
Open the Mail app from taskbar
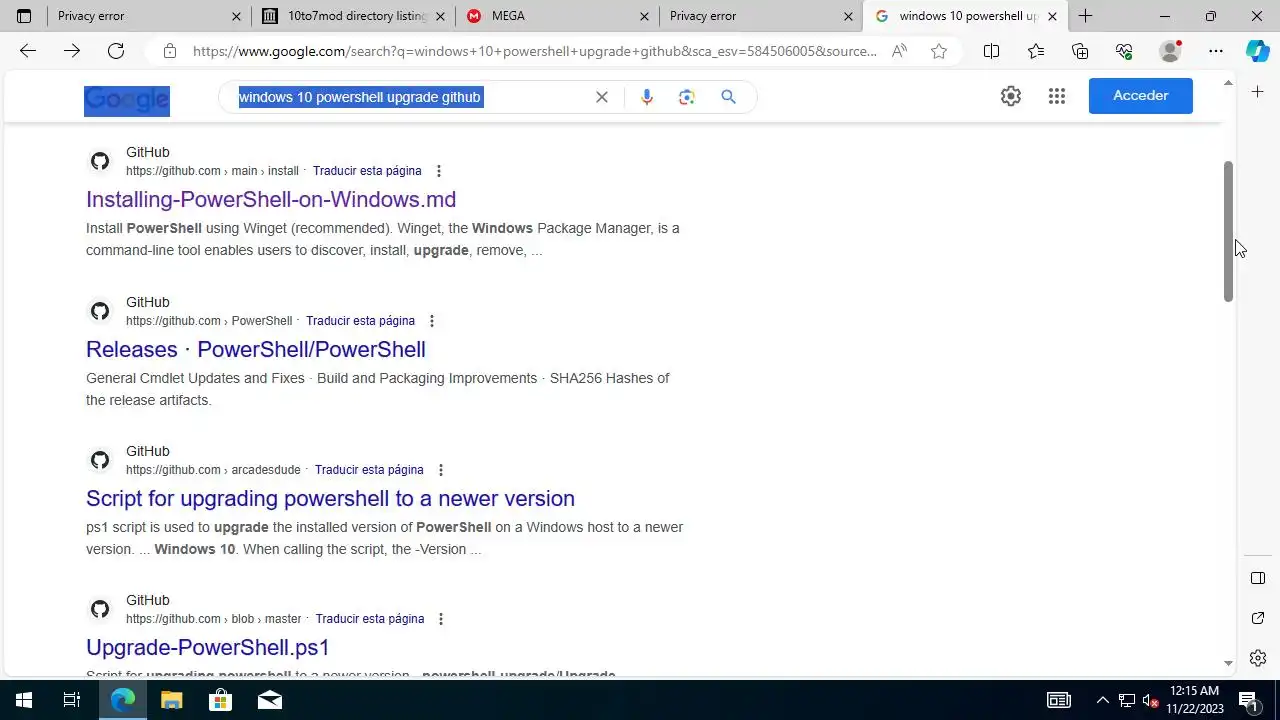(x=269, y=700)
